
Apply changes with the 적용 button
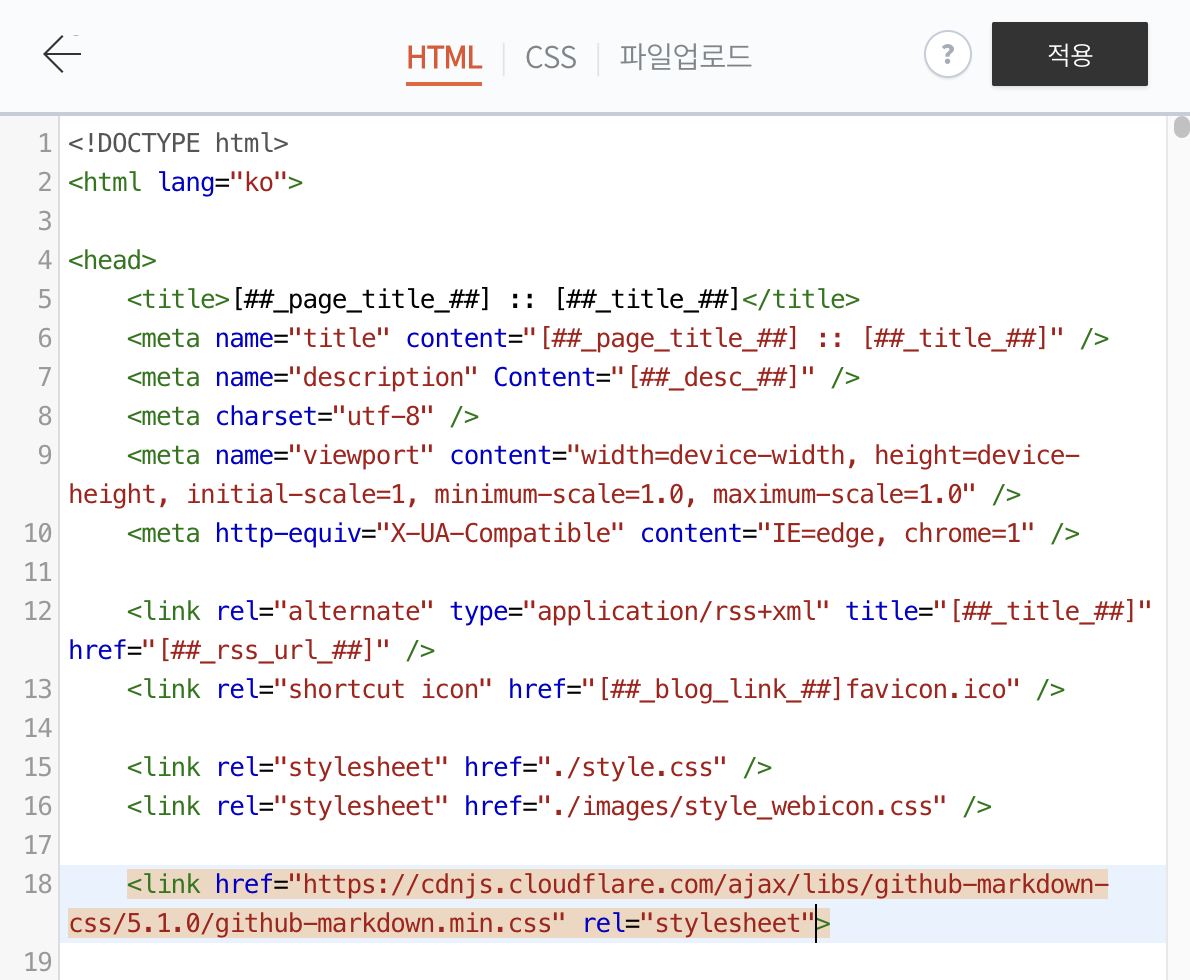click(x=1069, y=54)
